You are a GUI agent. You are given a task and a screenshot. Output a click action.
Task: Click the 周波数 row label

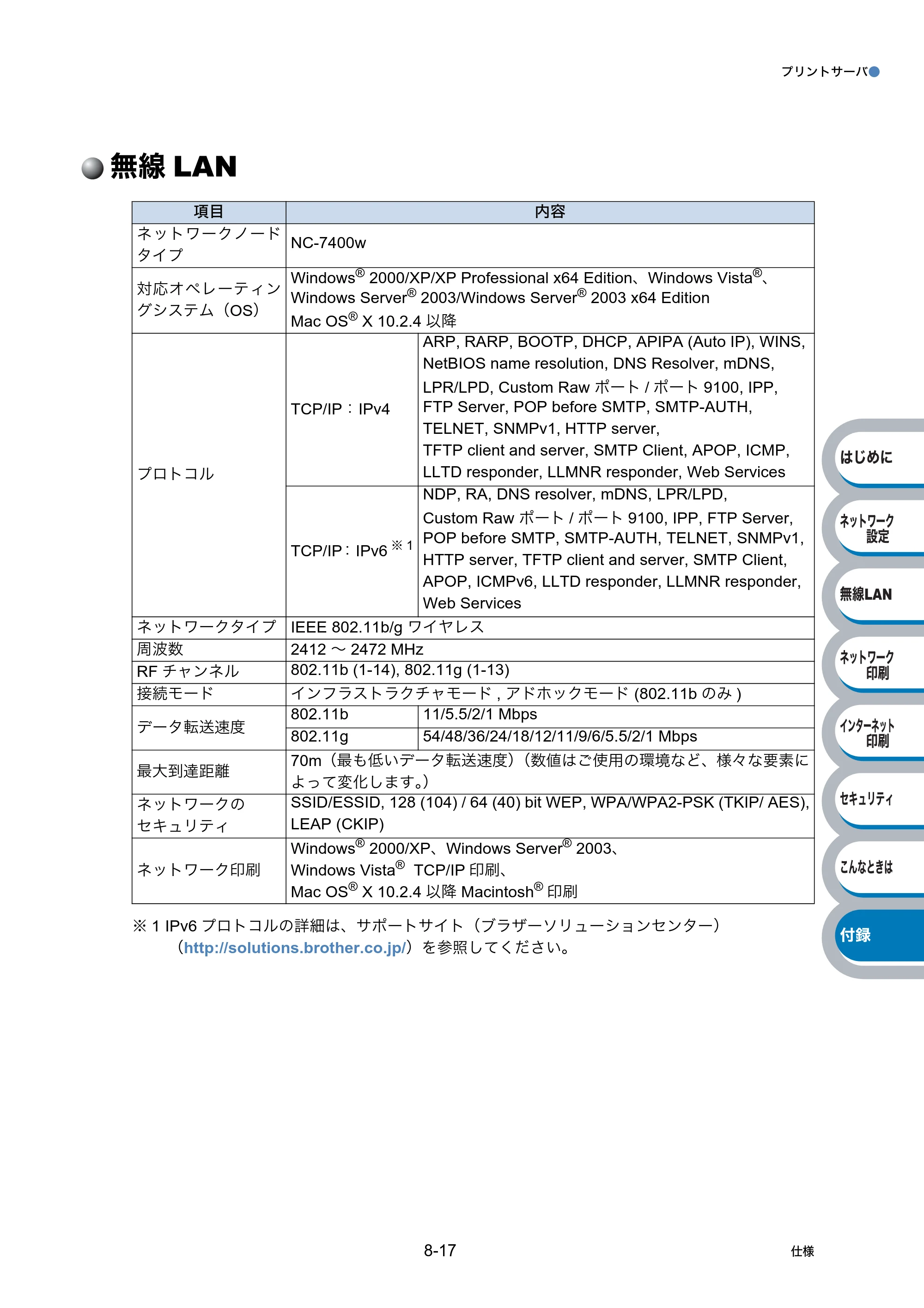159,650
